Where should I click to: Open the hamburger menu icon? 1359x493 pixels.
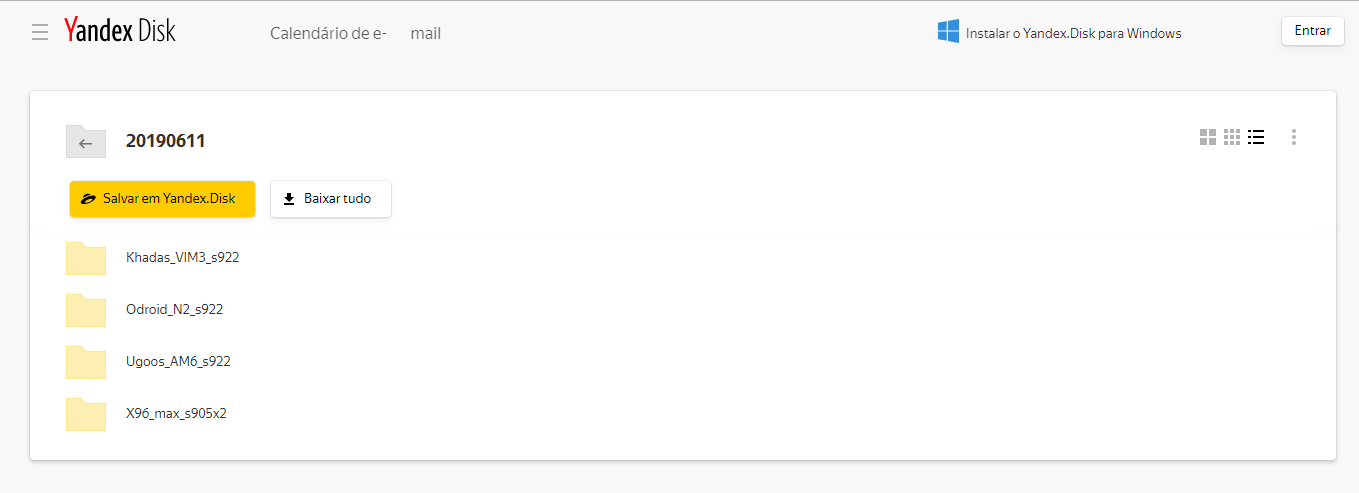click(40, 33)
